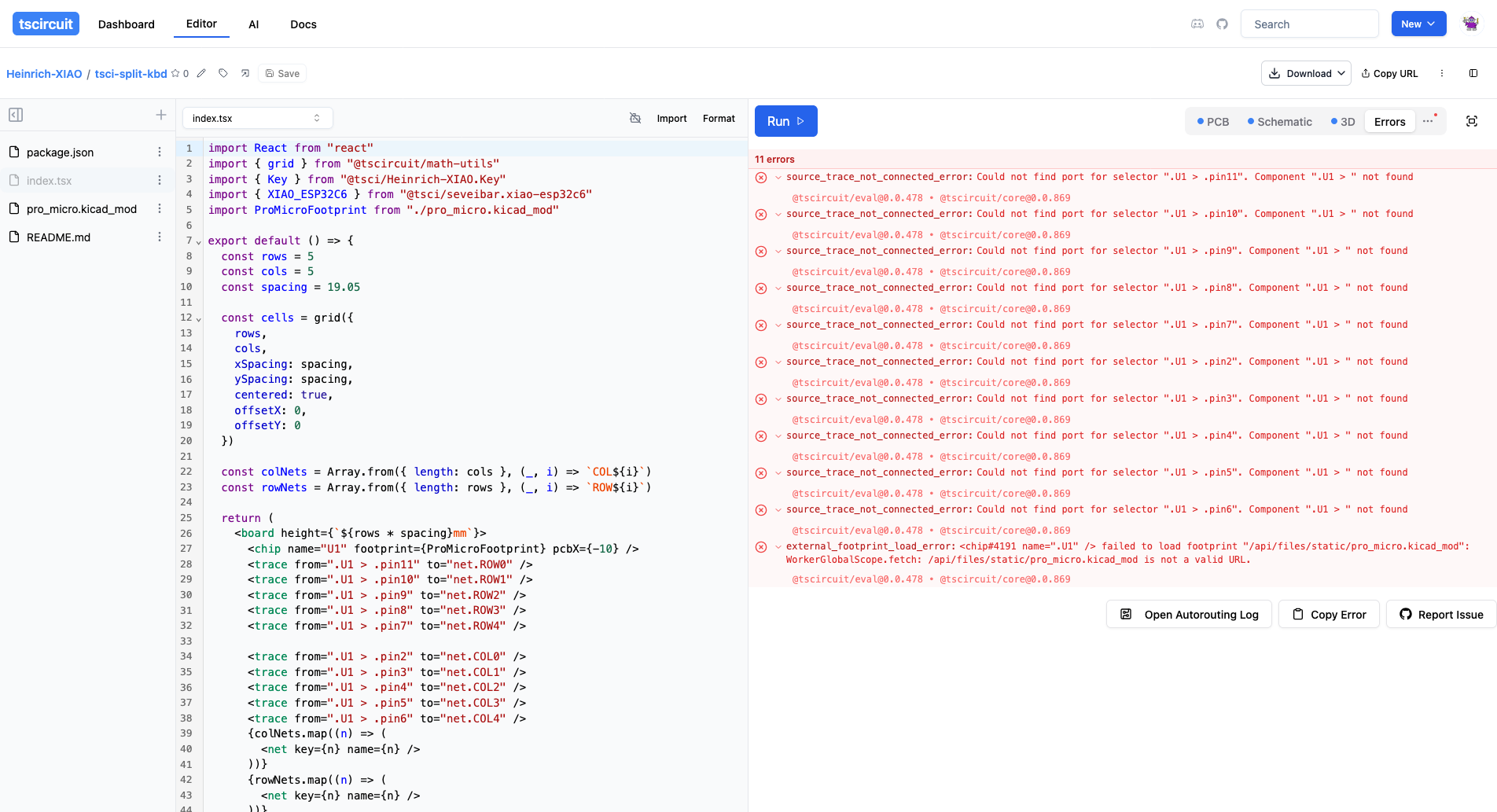This screenshot has width=1497, height=812.
Task: Click the arrow-in-square icon left of Save
Action: click(245, 73)
